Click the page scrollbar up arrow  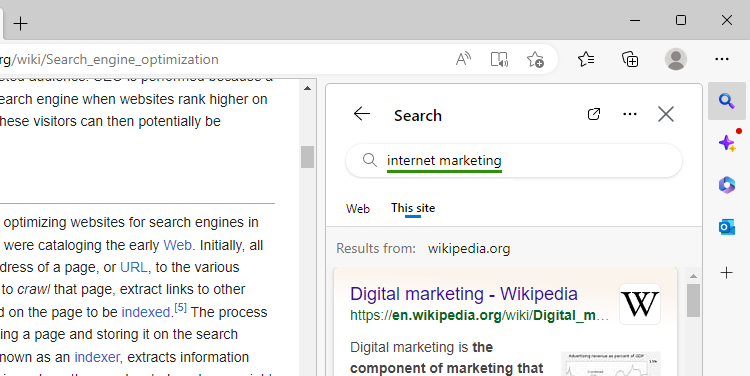(x=307, y=88)
